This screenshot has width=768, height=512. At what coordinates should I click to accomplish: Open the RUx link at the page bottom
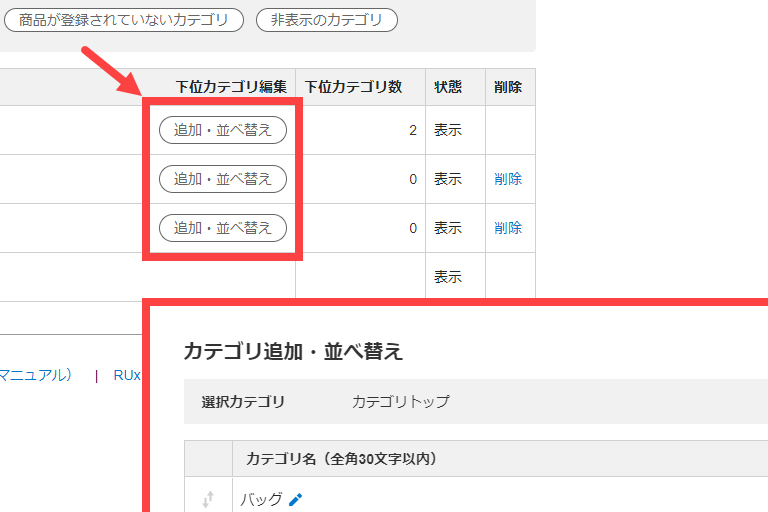click(127, 375)
